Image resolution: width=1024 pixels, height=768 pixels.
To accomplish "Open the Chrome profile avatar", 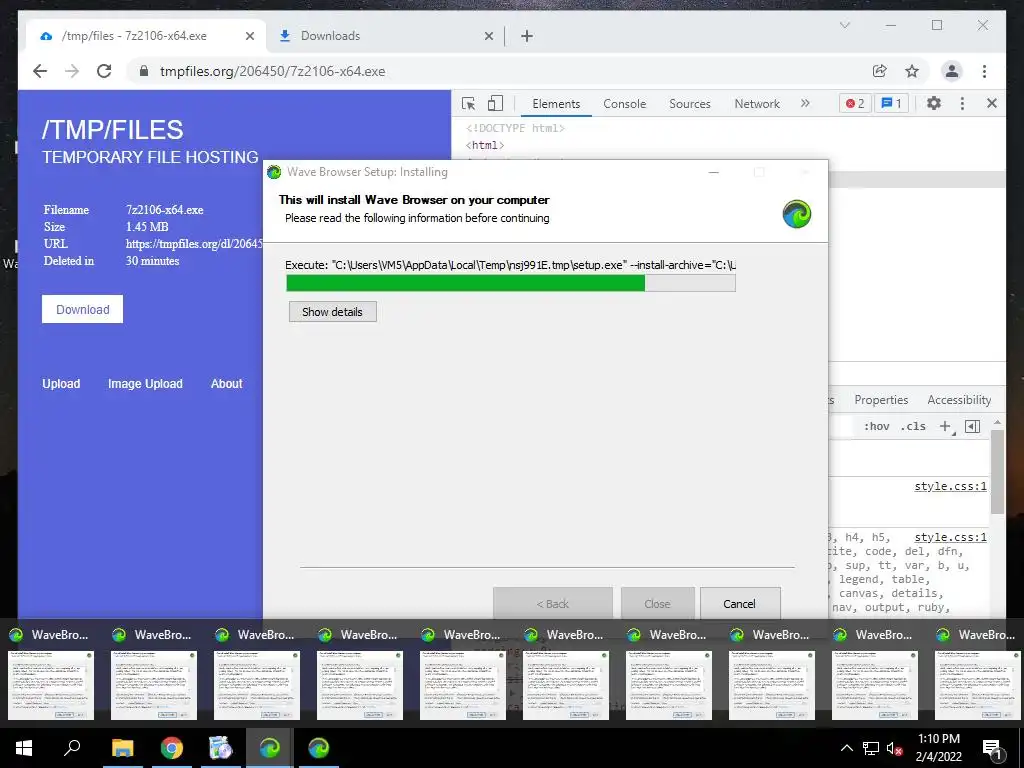I will [952, 71].
